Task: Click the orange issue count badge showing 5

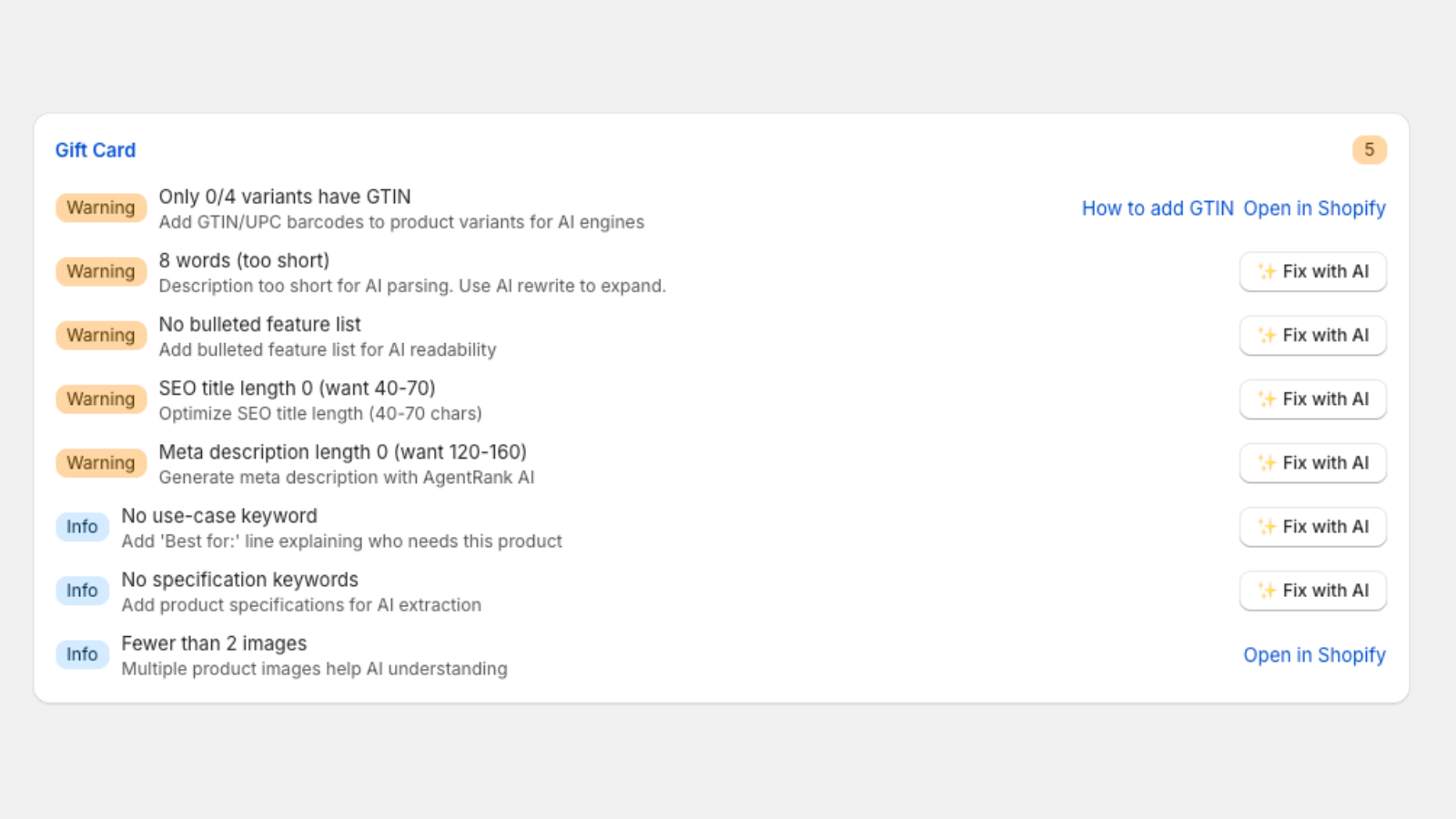Action: point(1369,150)
